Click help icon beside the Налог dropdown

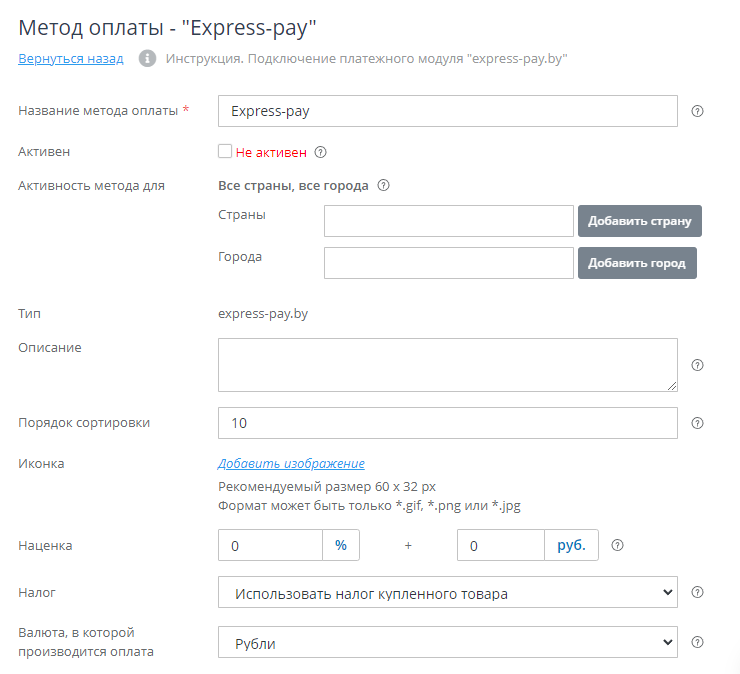tap(698, 593)
